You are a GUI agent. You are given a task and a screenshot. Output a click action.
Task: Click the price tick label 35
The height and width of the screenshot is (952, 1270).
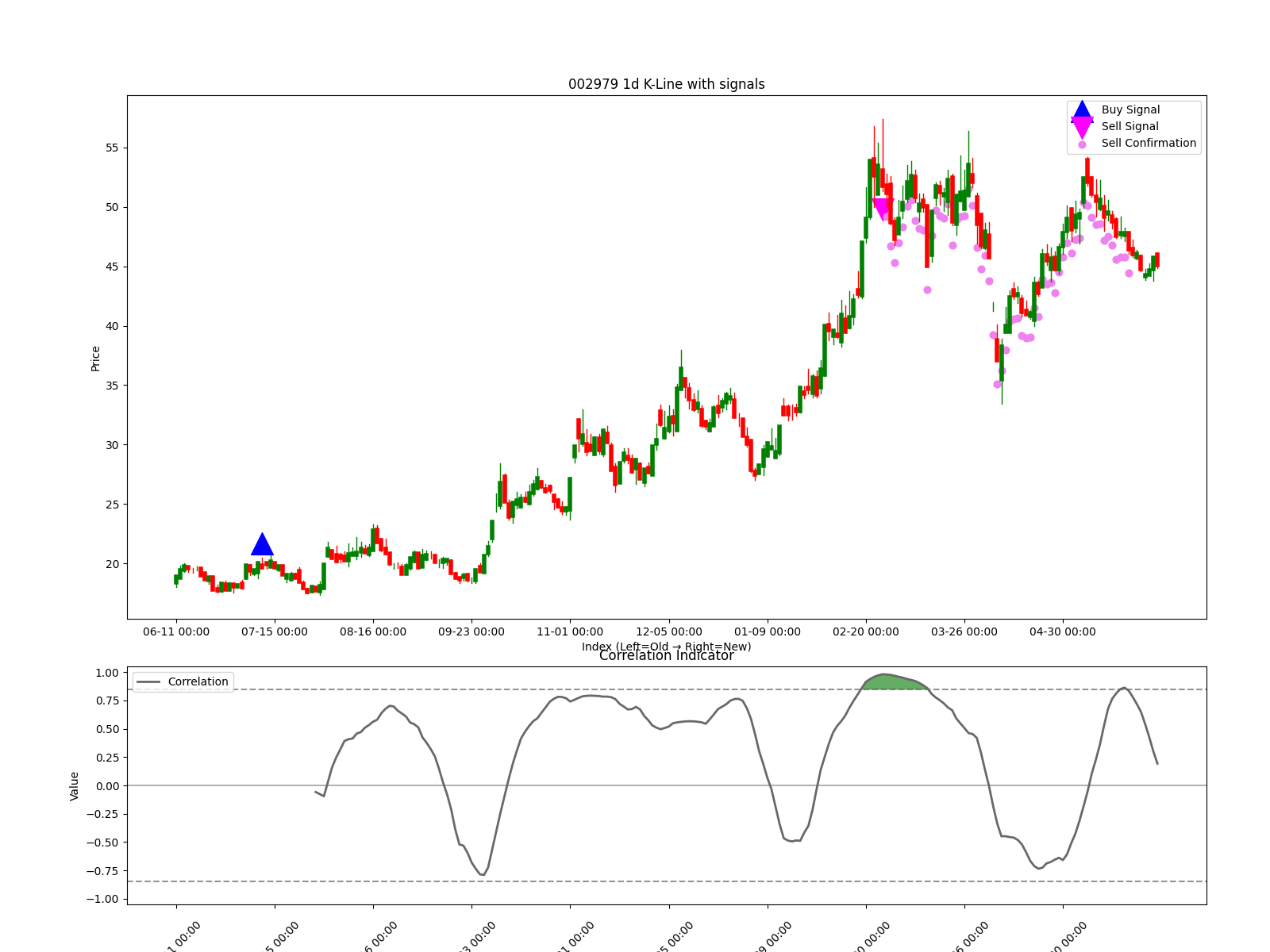point(112,386)
